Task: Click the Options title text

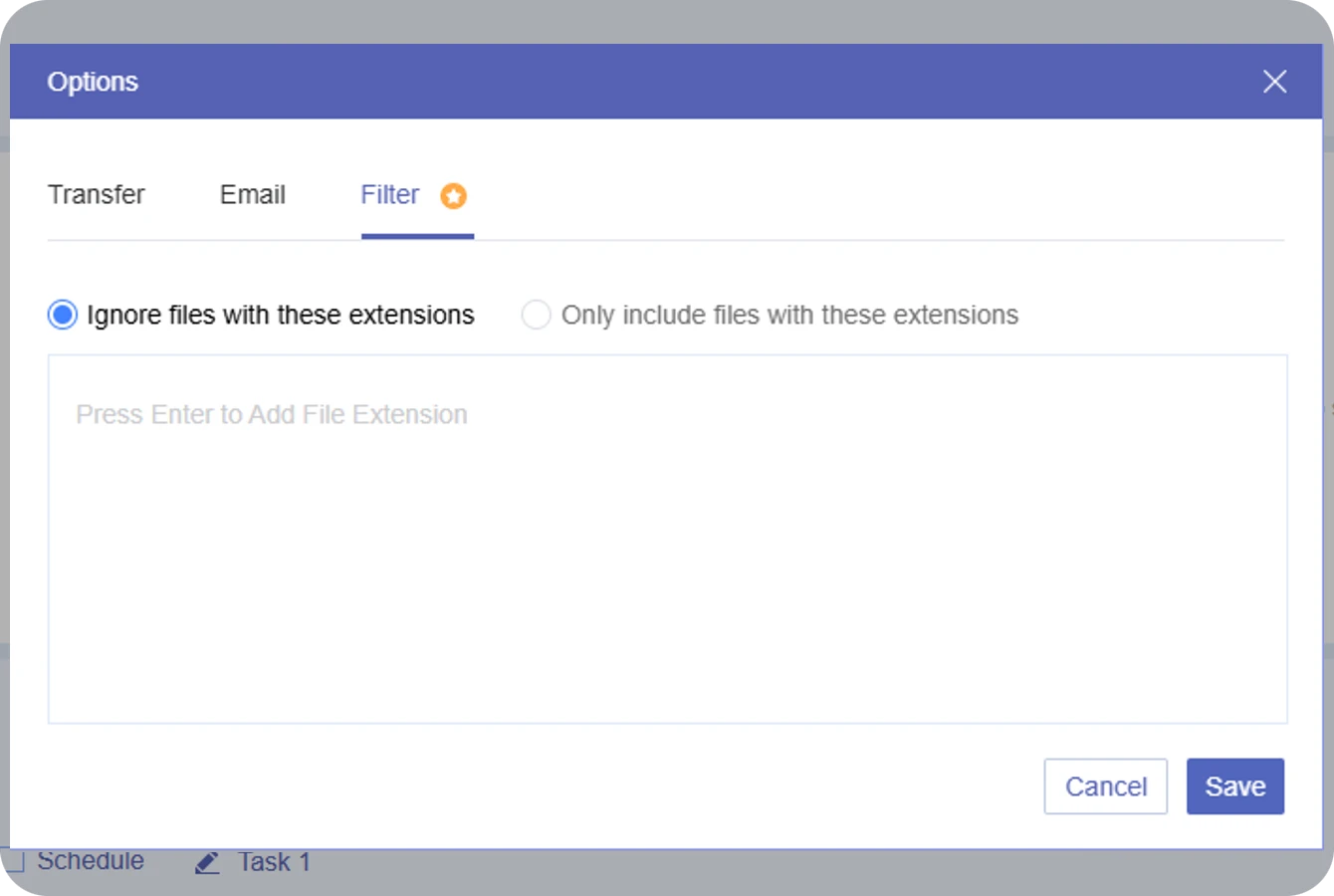Action: point(93,82)
